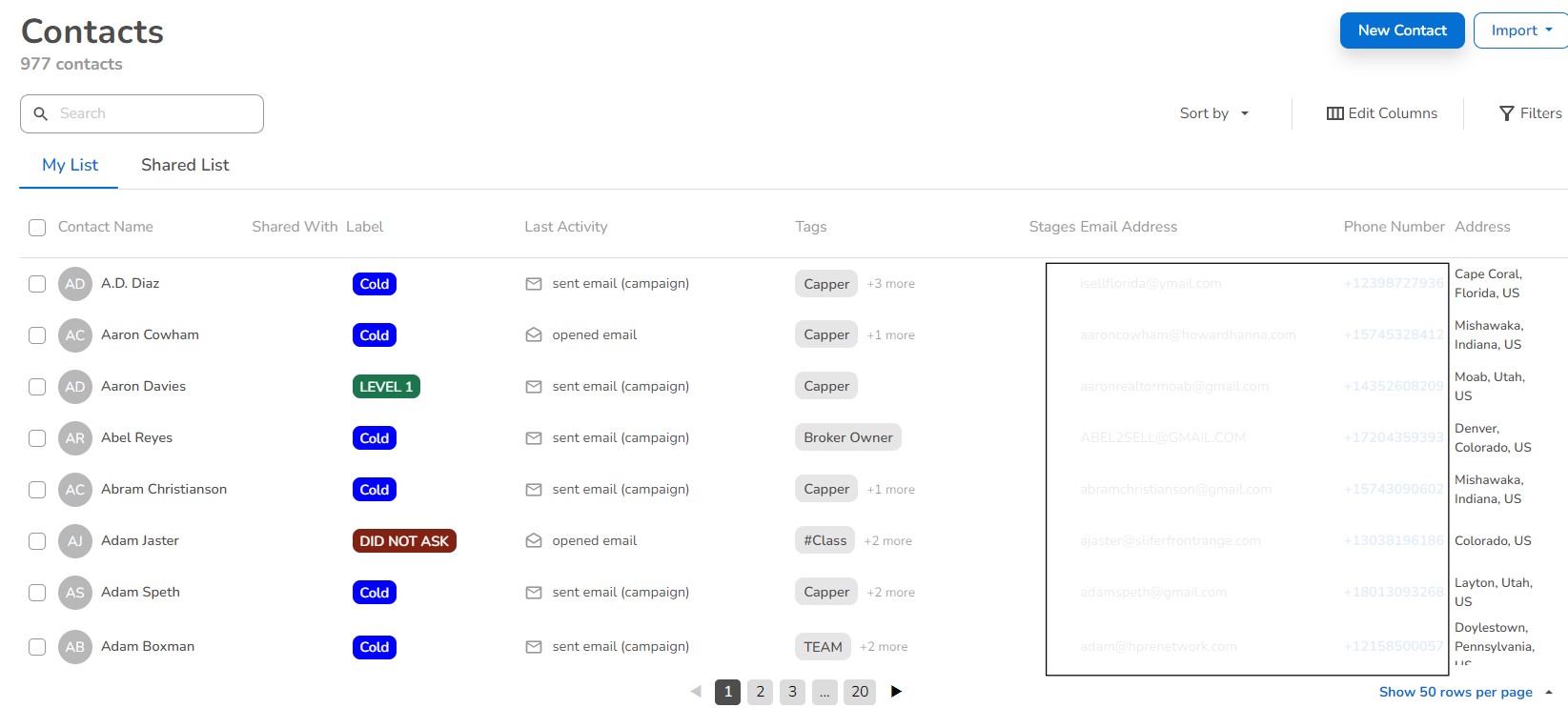Open the Import dropdown
The image size is (1568, 708).
tap(1521, 30)
